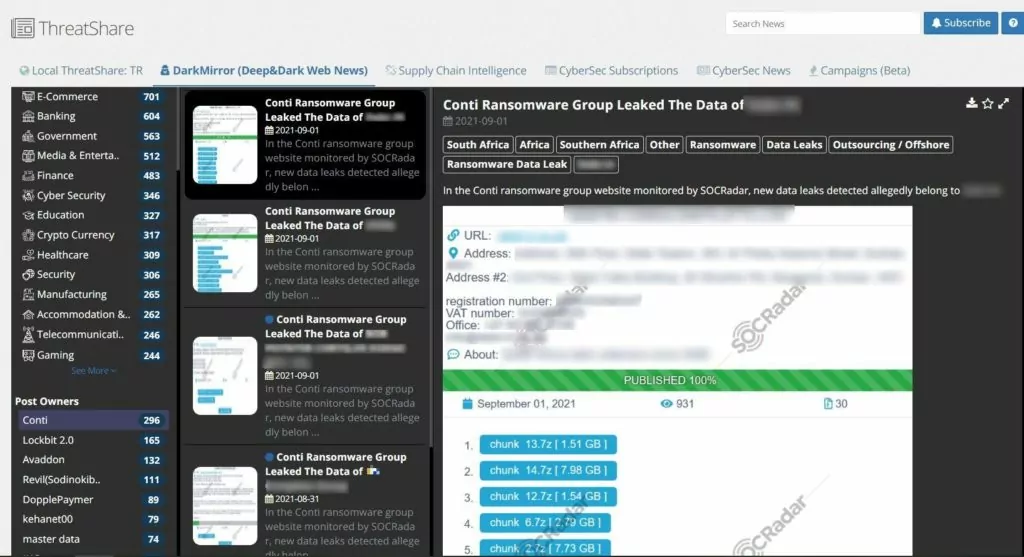
Task: Click the Southern Africa tag
Action: tap(599, 145)
